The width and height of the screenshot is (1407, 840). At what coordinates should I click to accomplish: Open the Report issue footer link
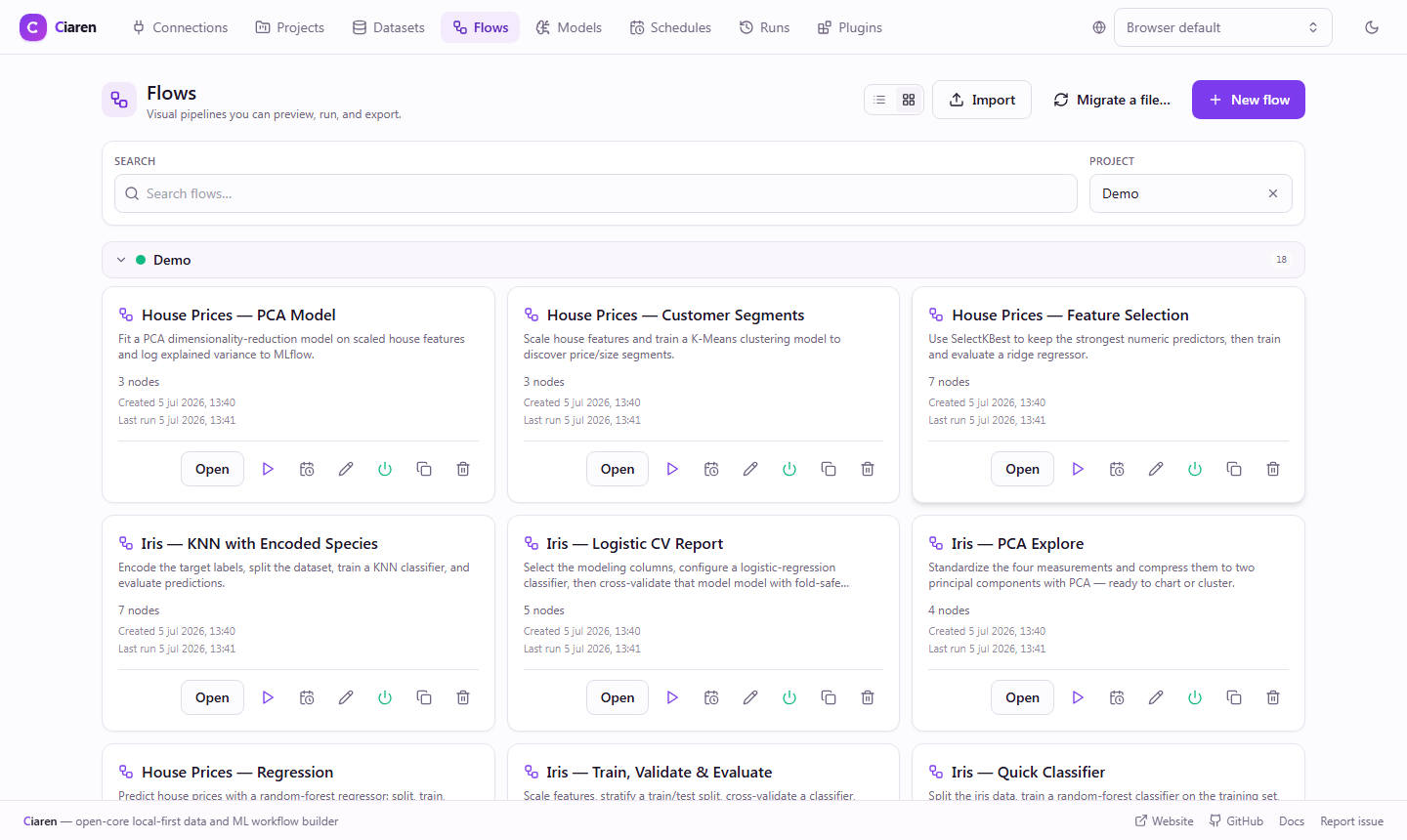(1351, 821)
